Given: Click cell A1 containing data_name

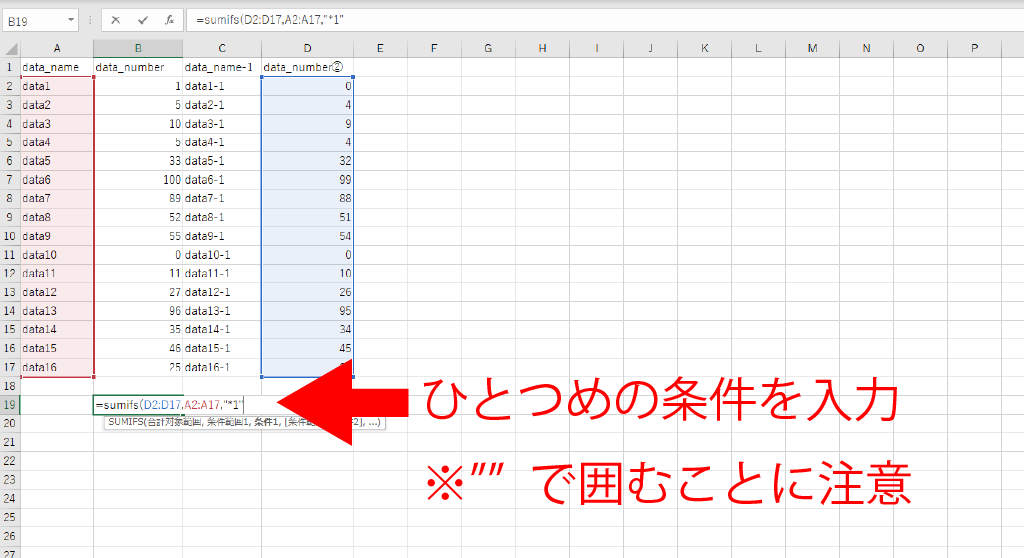Looking at the screenshot, I should pyautogui.click(x=57, y=67).
